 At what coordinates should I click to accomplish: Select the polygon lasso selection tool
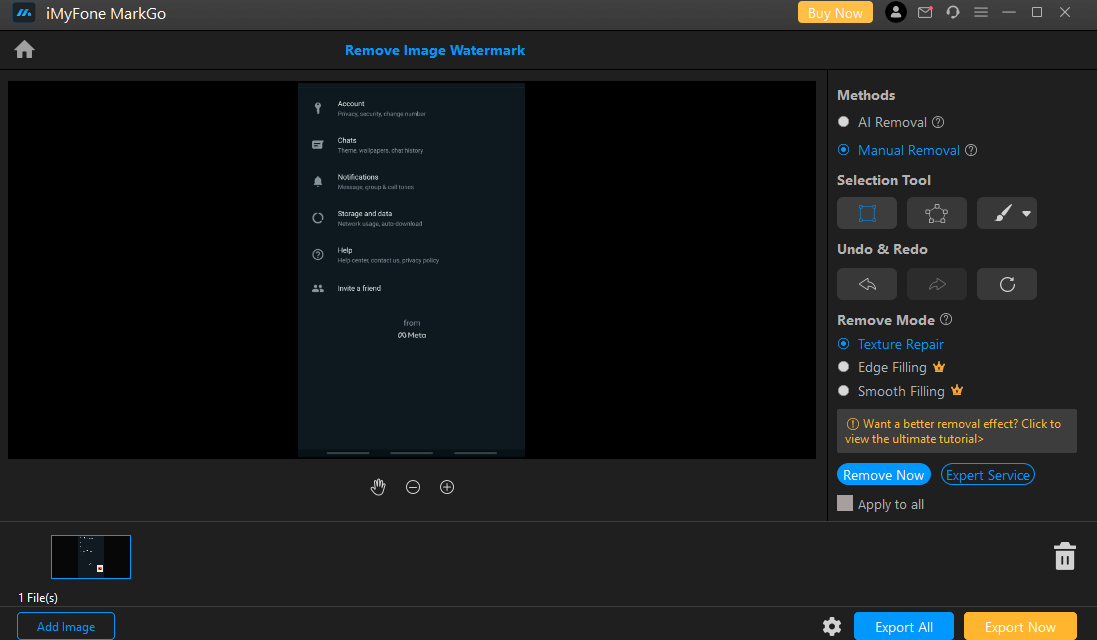(x=937, y=213)
